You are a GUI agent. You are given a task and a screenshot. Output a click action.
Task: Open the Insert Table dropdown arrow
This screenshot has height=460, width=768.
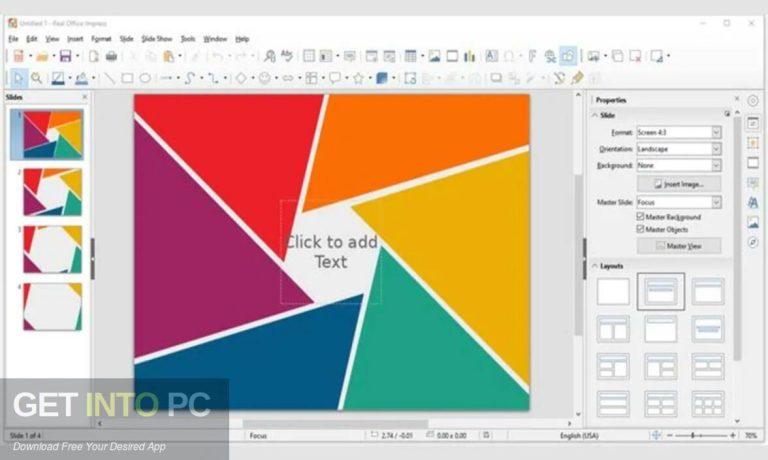[422, 56]
